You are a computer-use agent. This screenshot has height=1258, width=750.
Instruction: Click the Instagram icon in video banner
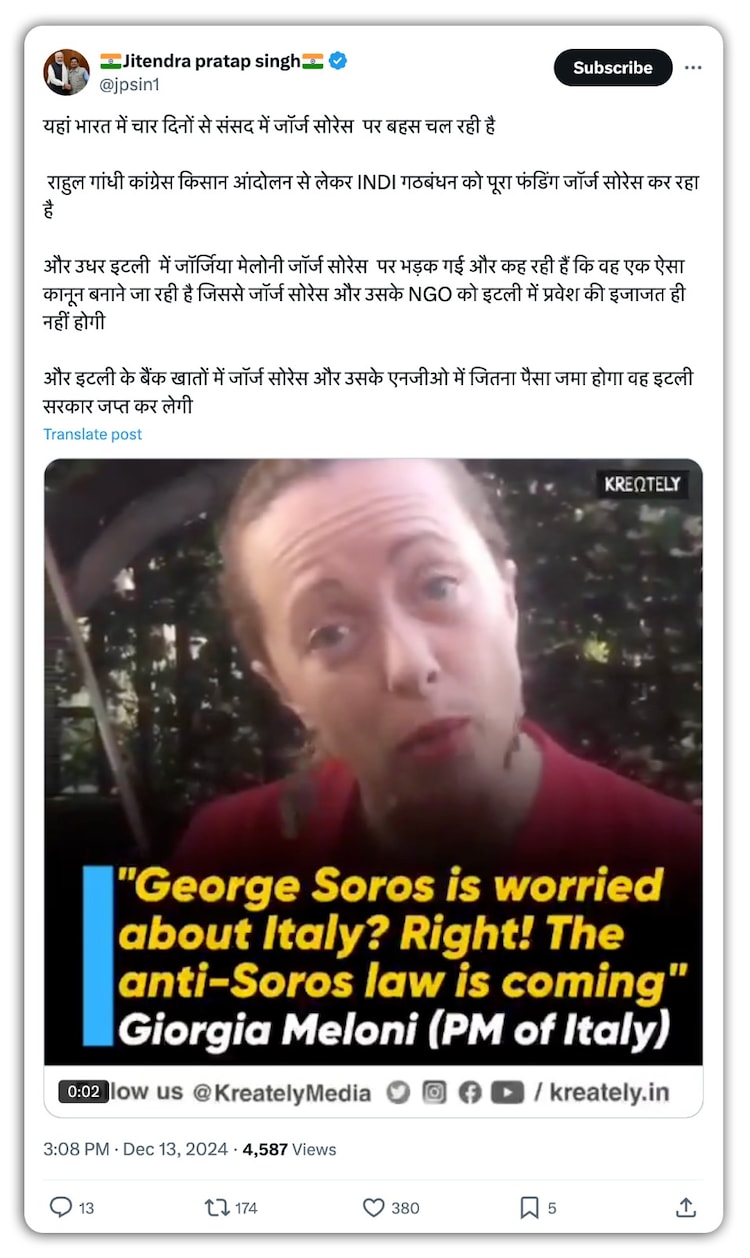pos(434,1093)
